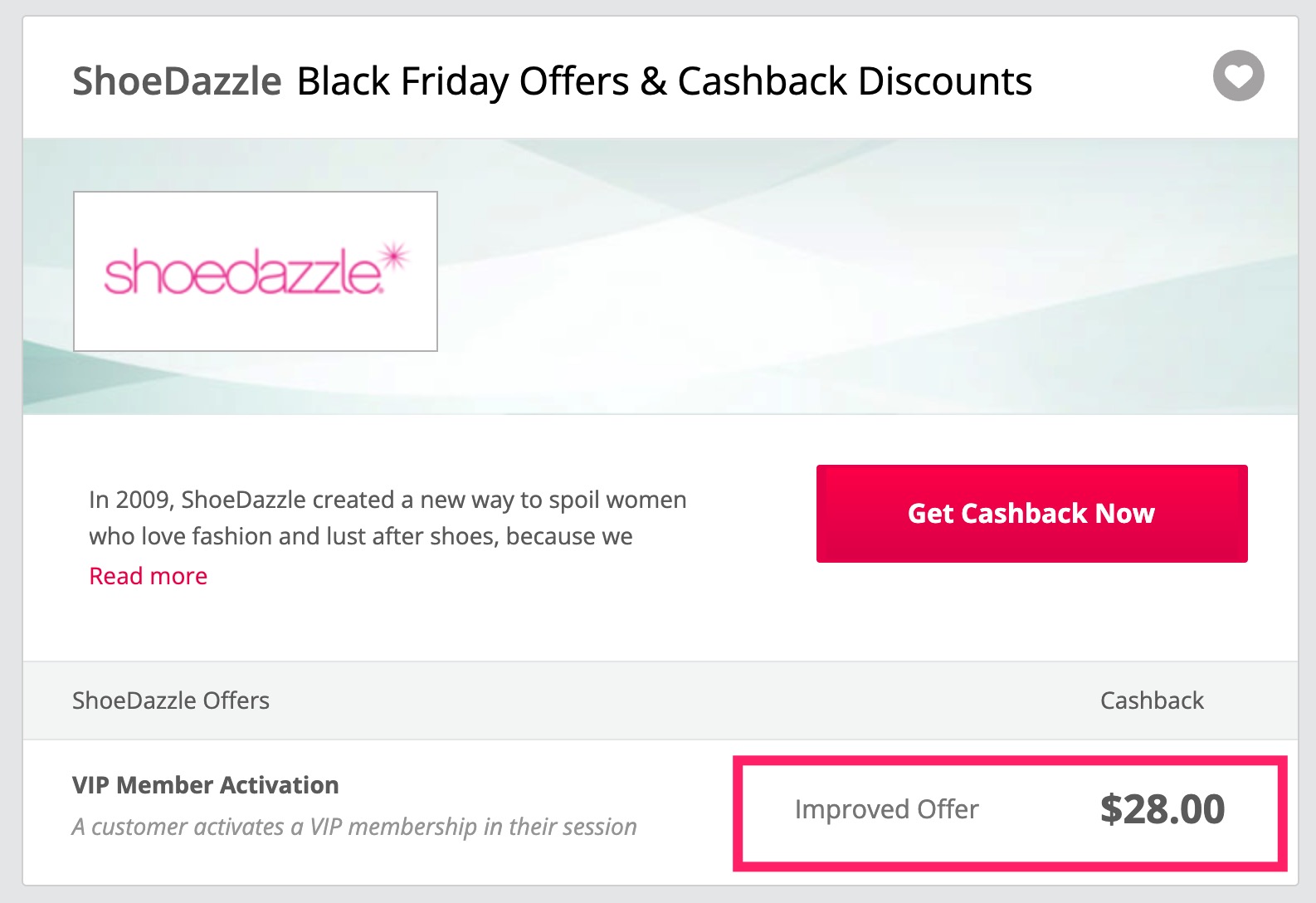Click the Black Friday Offers heading text
The height and width of the screenshot is (903, 1316).
pyautogui.click(x=664, y=81)
